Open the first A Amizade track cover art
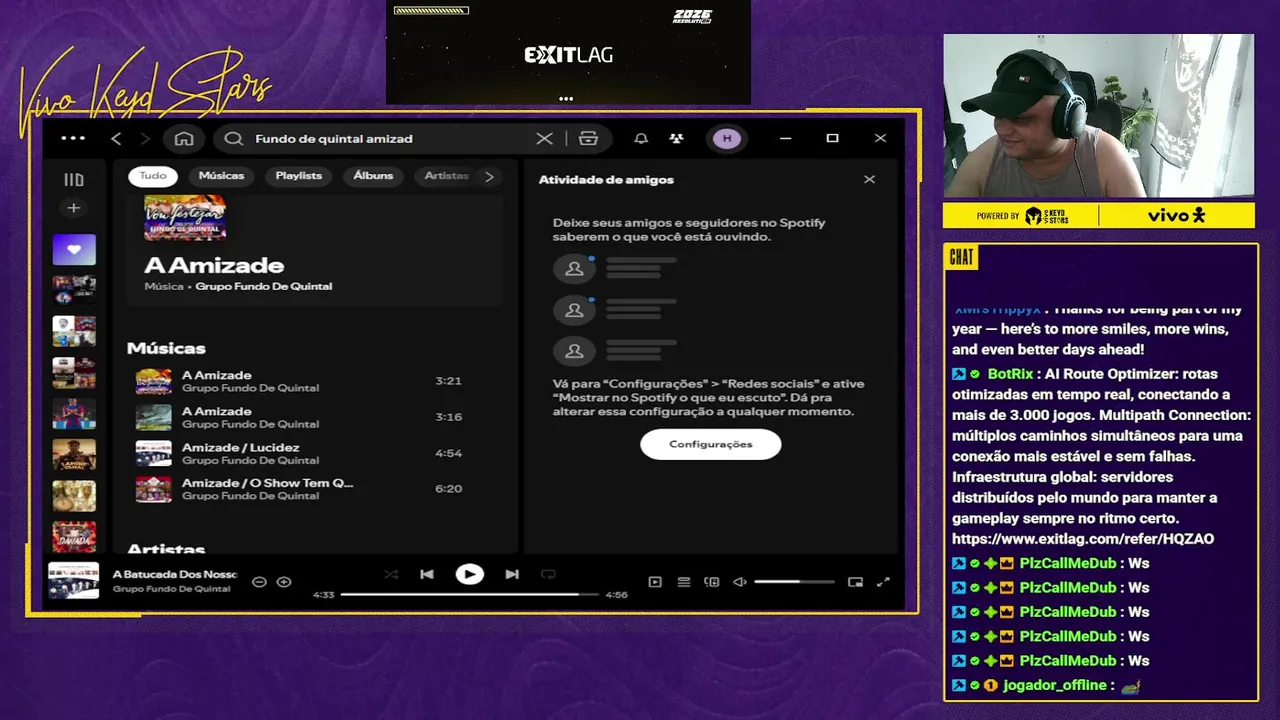 pos(154,381)
